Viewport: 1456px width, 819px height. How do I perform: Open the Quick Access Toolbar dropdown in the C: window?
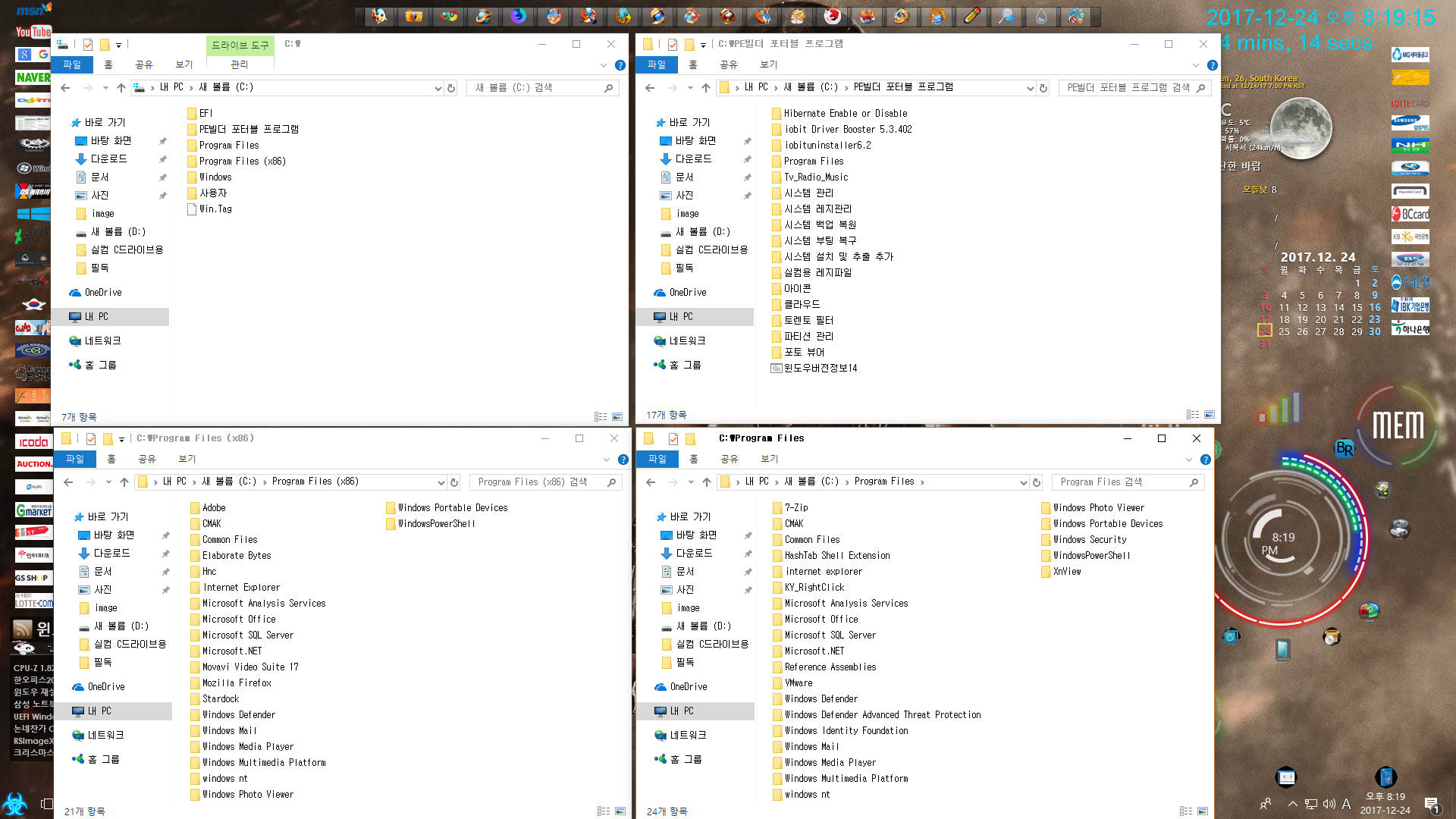point(119,45)
